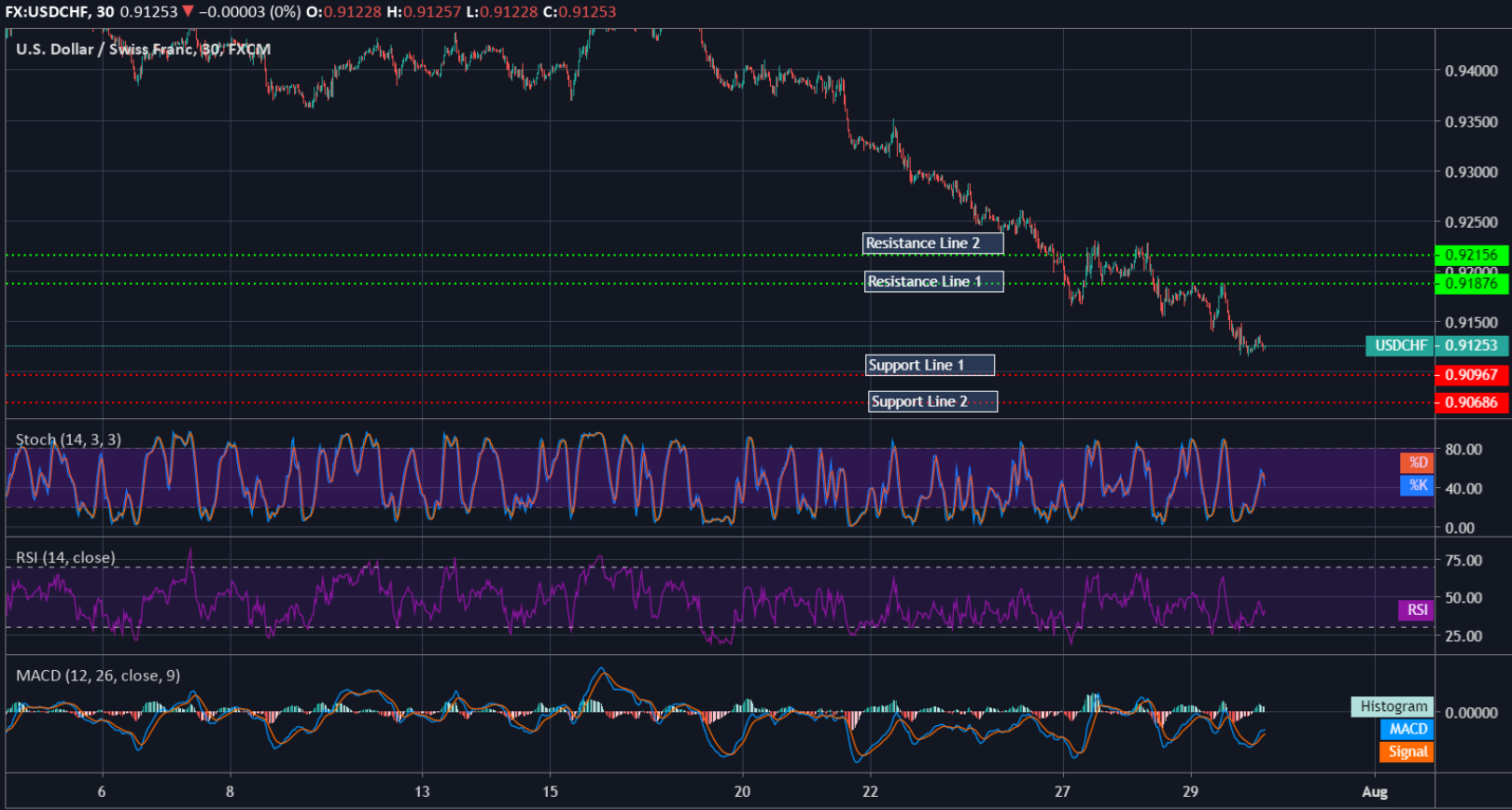1512x810 pixels.
Task: Click the red 0.90686 price tag
Action: click(x=1471, y=403)
